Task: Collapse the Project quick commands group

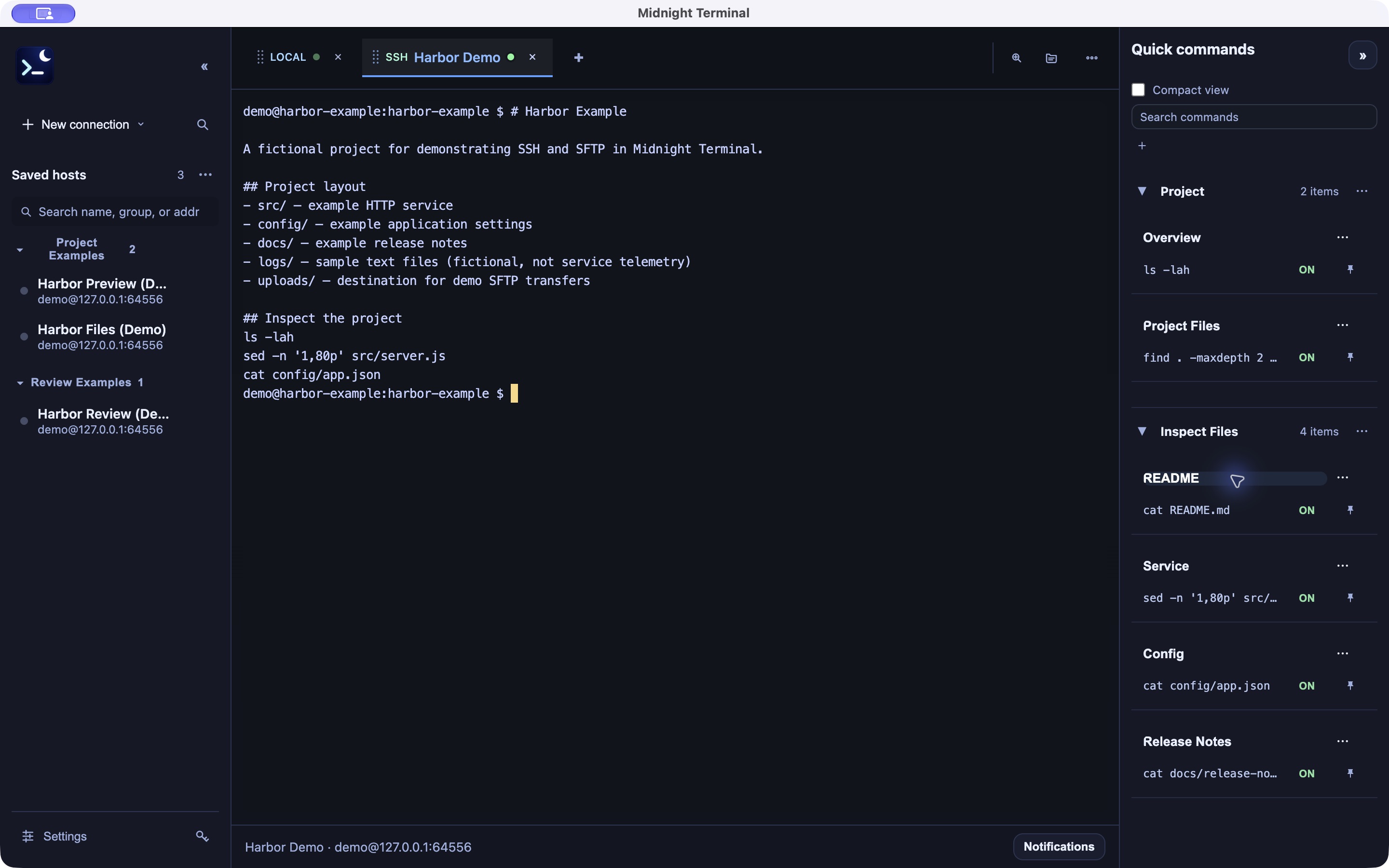Action: tap(1142, 191)
